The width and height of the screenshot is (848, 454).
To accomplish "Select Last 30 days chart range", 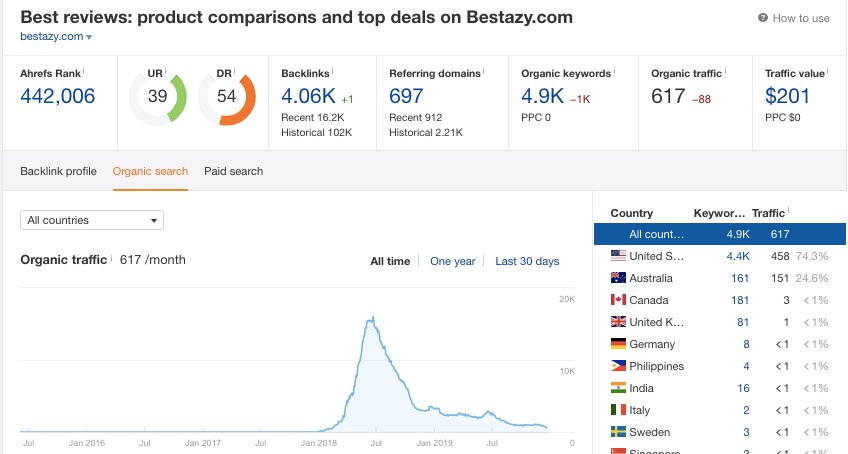I will [x=527, y=261].
